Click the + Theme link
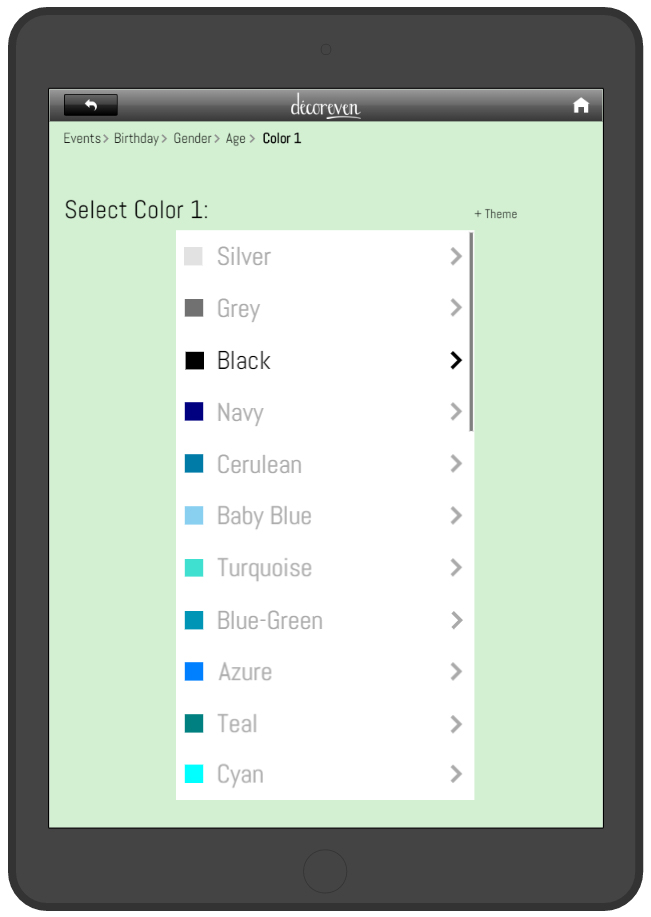651x917 pixels. [x=495, y=214]
